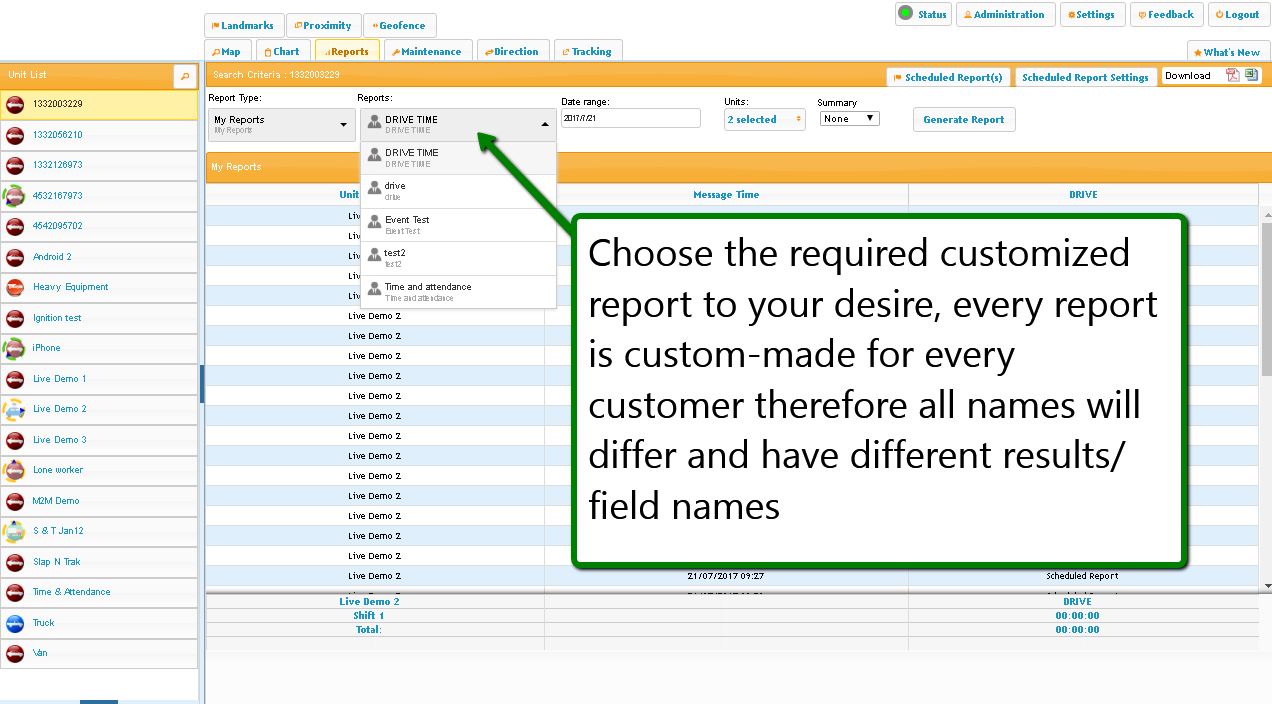Switch to the Tracking tab
The height and width of the screenshot is (704, 1272).
[x=587, y=52]
